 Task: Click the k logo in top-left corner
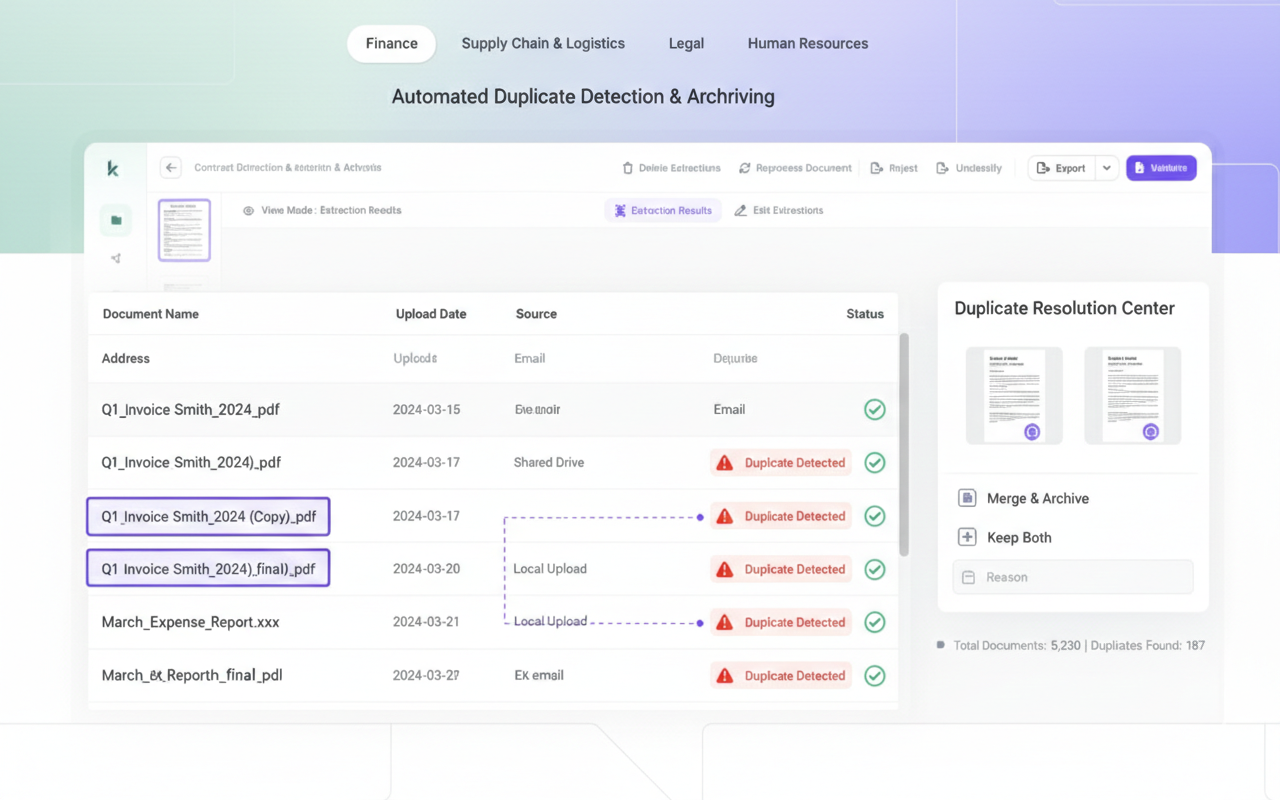(x=113, y=169)
